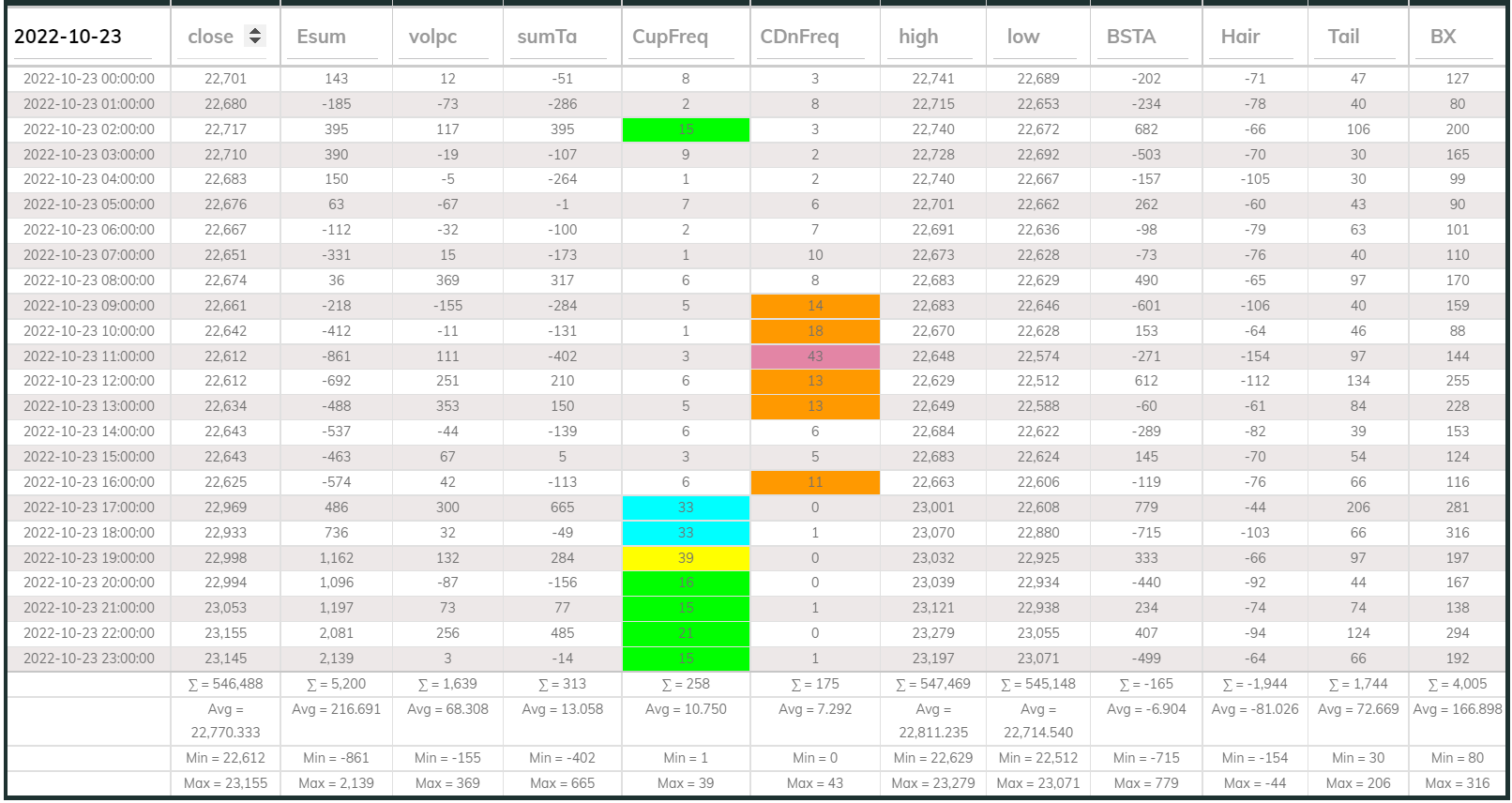Viewport: 1512px width, 803px height.
Task: Click the close sum ∑ = 546,488
Action: point(225,685)
